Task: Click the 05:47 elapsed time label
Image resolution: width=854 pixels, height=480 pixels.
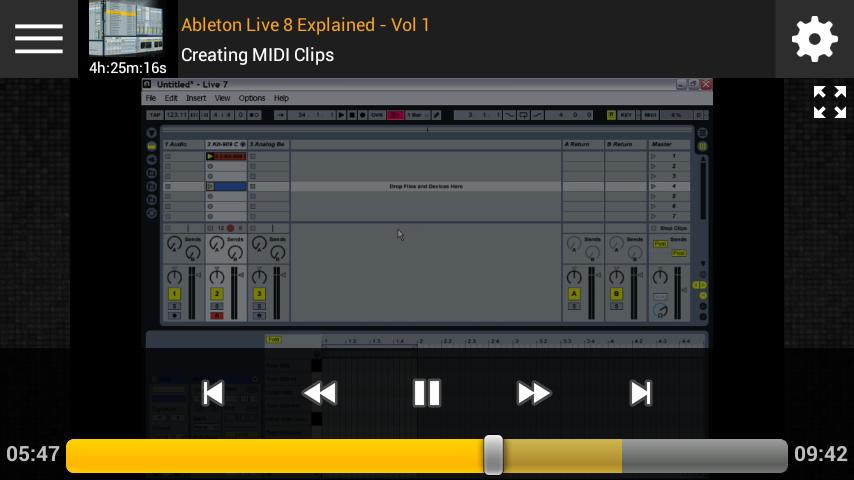Action: 33,454
